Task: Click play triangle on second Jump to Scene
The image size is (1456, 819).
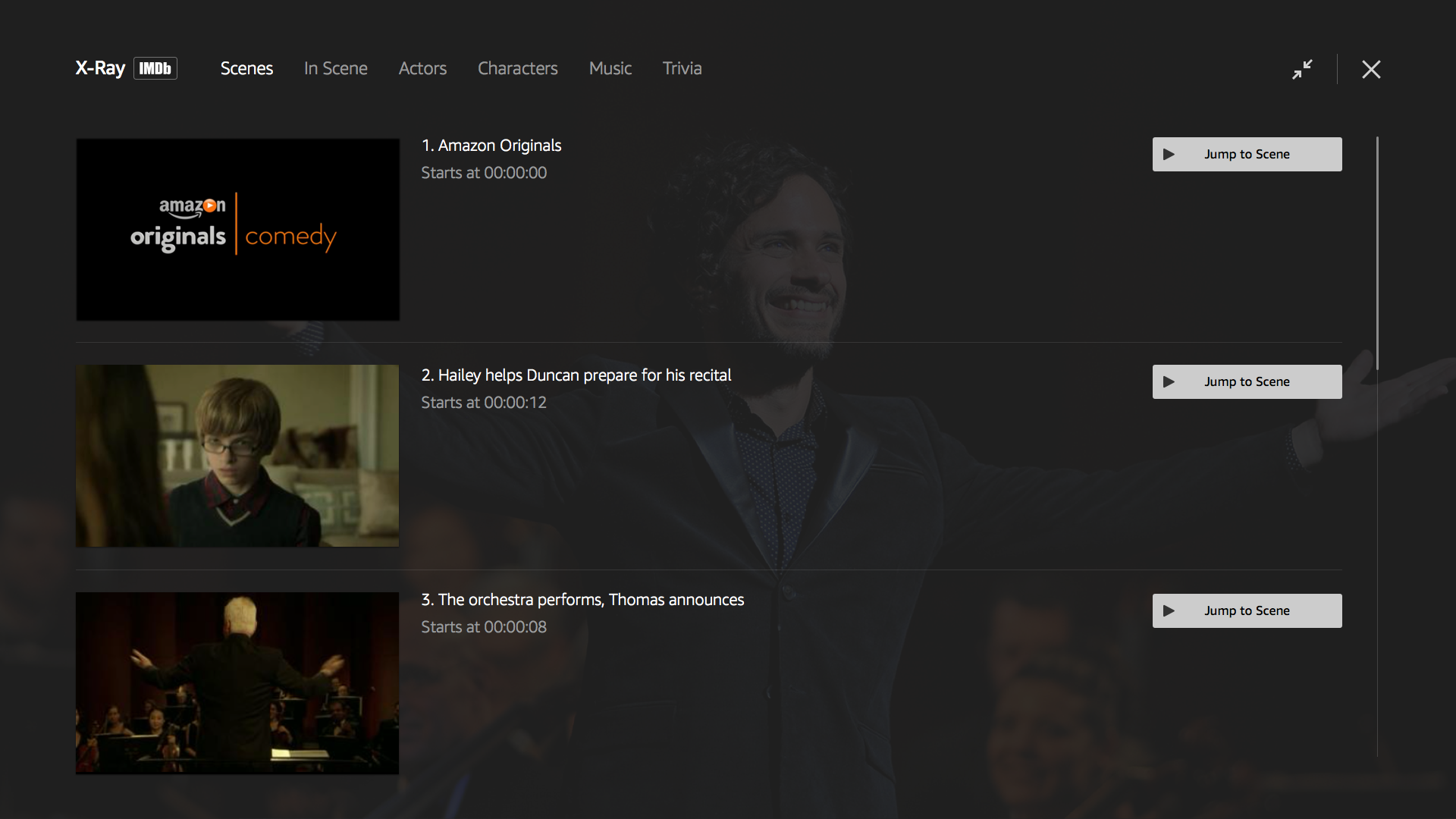Action: (1169, 381)
